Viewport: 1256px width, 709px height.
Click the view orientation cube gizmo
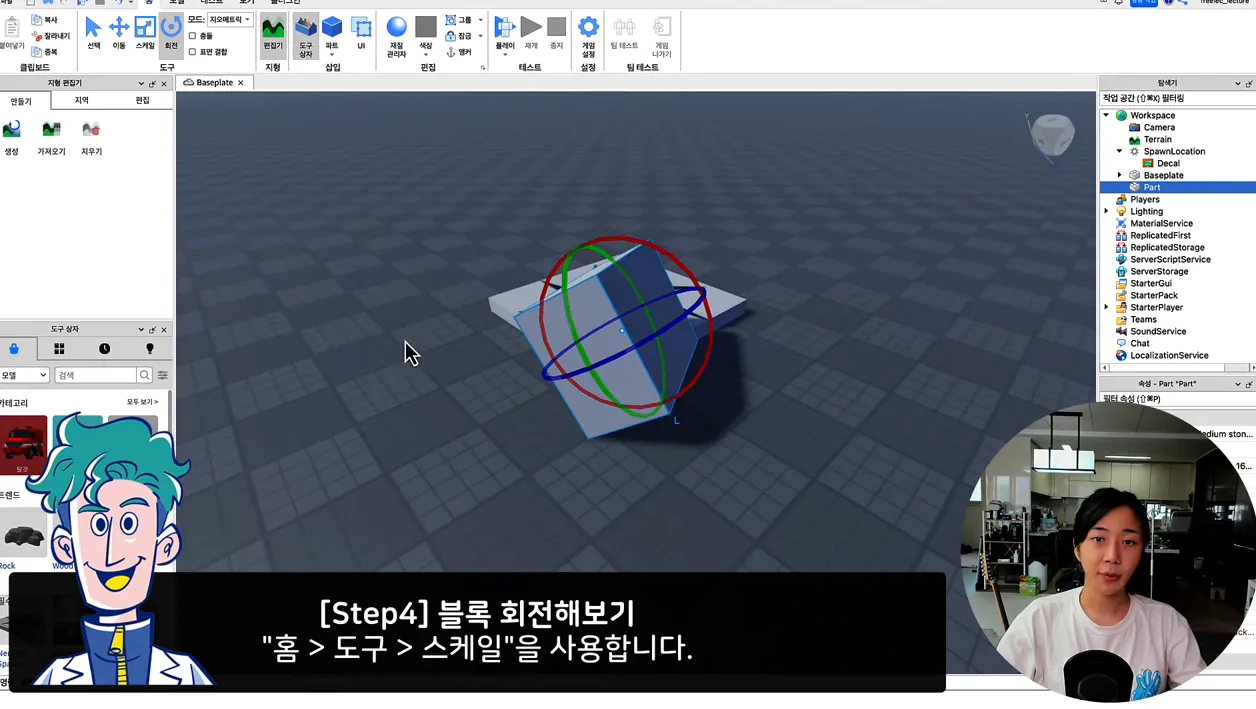click(x=1052, y=134)
